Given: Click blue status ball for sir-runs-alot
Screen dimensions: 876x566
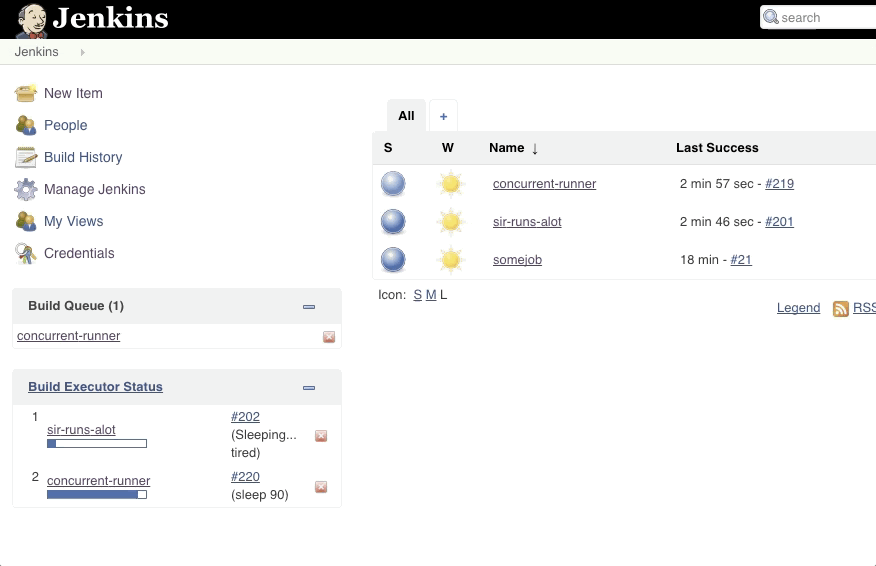Looking at the screenshot, I should click(x=393, y=222).
